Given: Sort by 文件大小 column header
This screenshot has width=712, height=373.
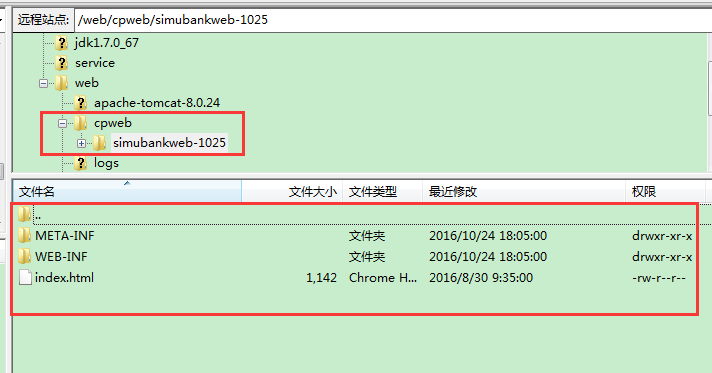Looking at the screenshot, I should [292, 191].
